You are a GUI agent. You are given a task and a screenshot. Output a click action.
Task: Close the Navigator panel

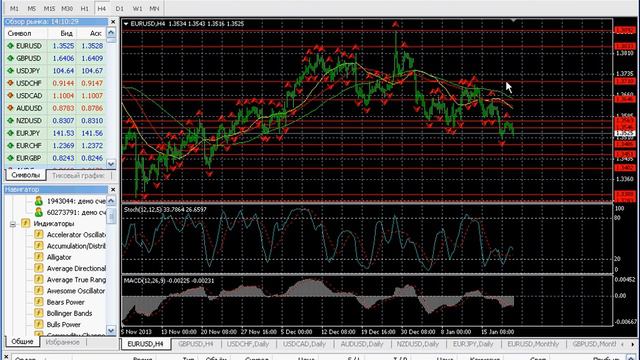pyautogui.click(x=113, y=189)
